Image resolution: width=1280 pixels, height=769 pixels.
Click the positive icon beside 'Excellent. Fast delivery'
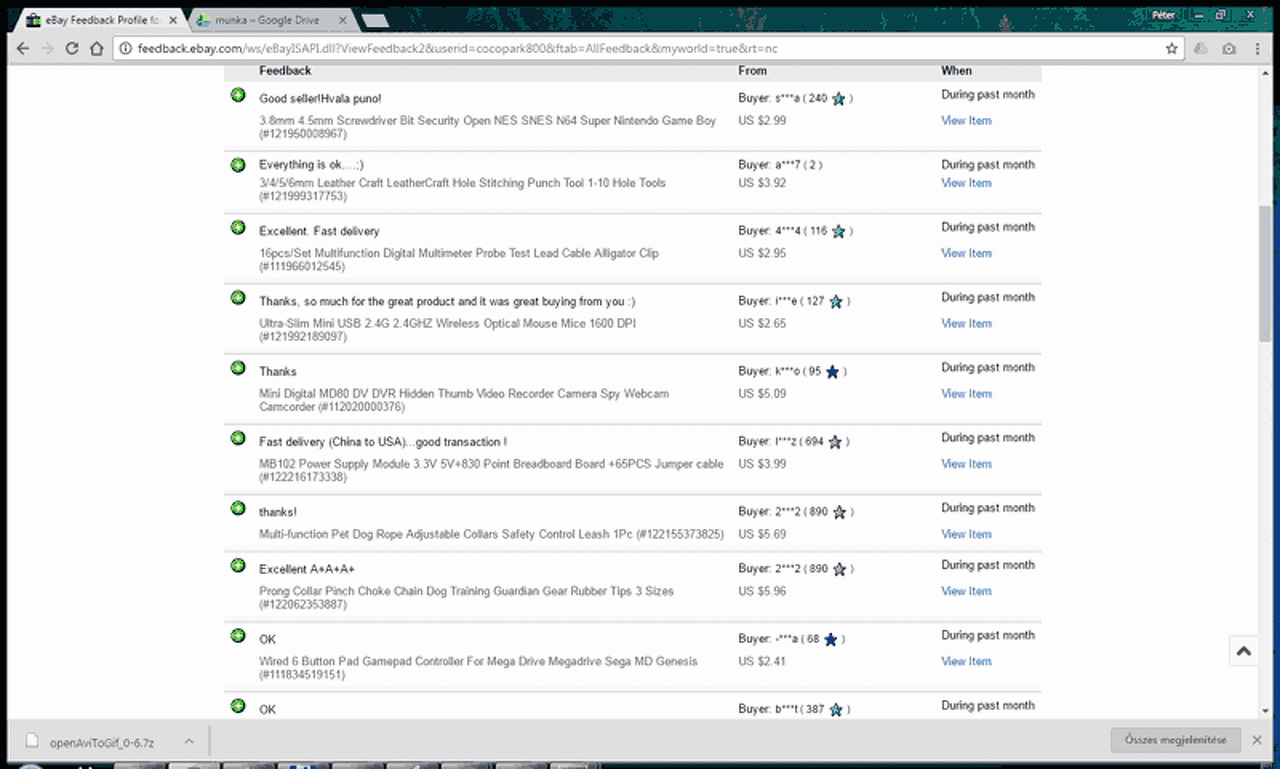pyautogui.click(x=238, y=227)
